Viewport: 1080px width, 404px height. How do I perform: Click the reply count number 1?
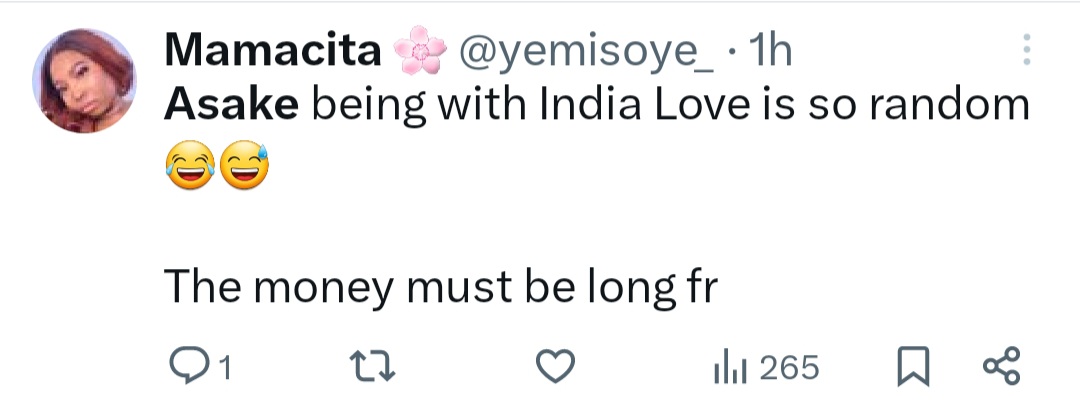click(225, 369)
